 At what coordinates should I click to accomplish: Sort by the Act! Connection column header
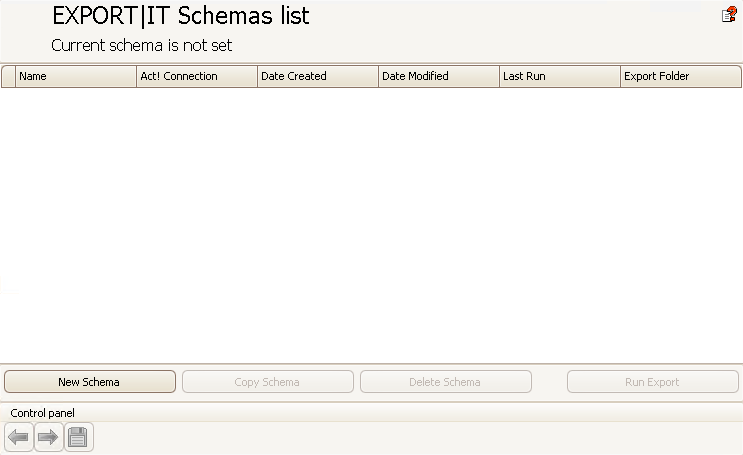tap(197, 76)
